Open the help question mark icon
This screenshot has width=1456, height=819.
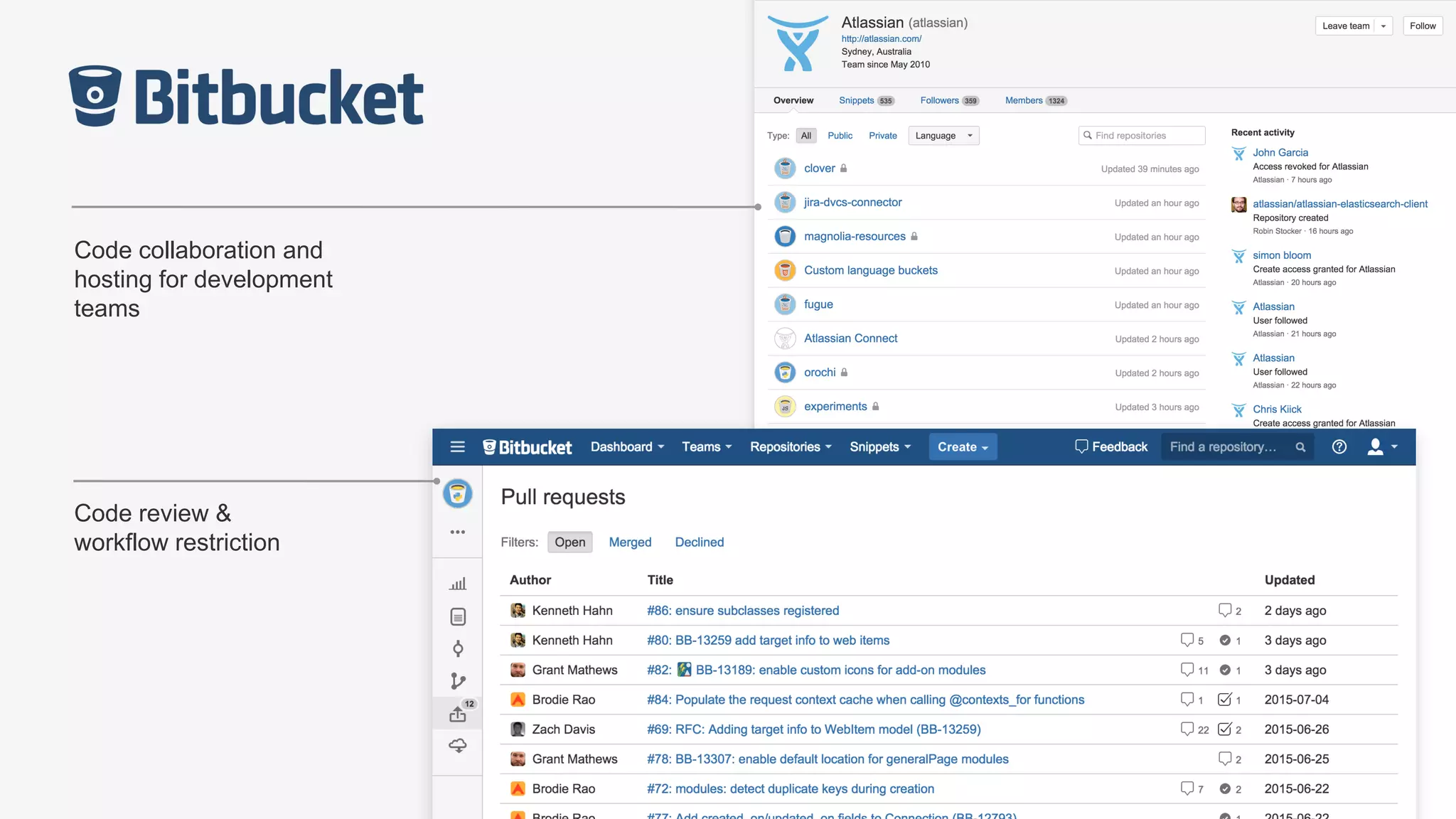[1339, 446]
